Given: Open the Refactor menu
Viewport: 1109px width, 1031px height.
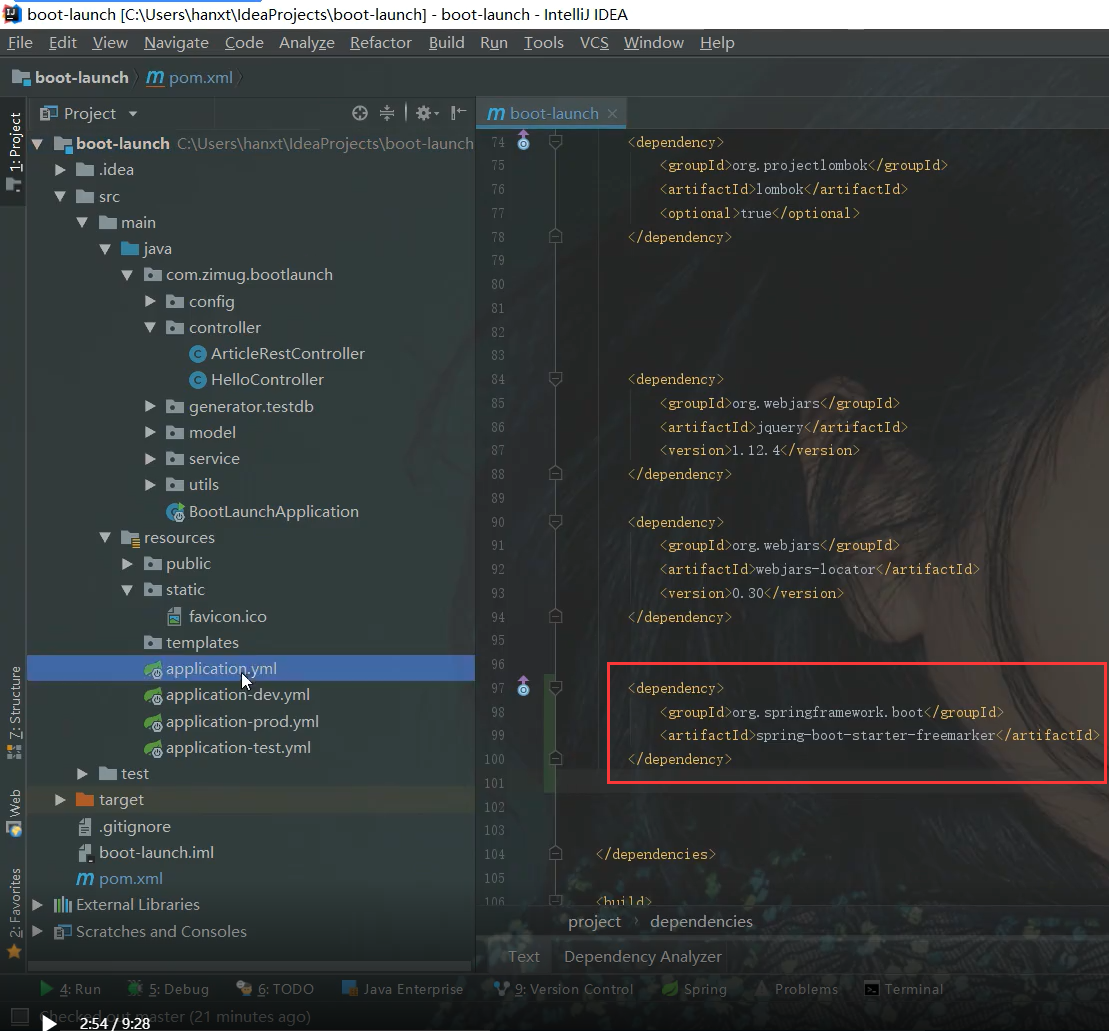Looking at the screenshot, I should (381, 42).
